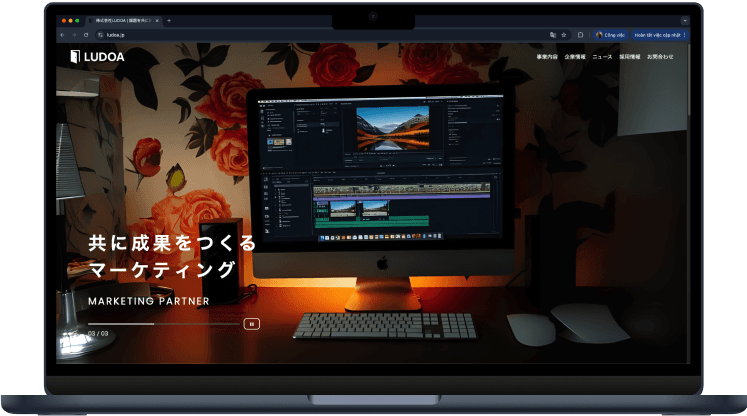
Task: Pause the hero slideshow
Action: [x=252, y=324]
